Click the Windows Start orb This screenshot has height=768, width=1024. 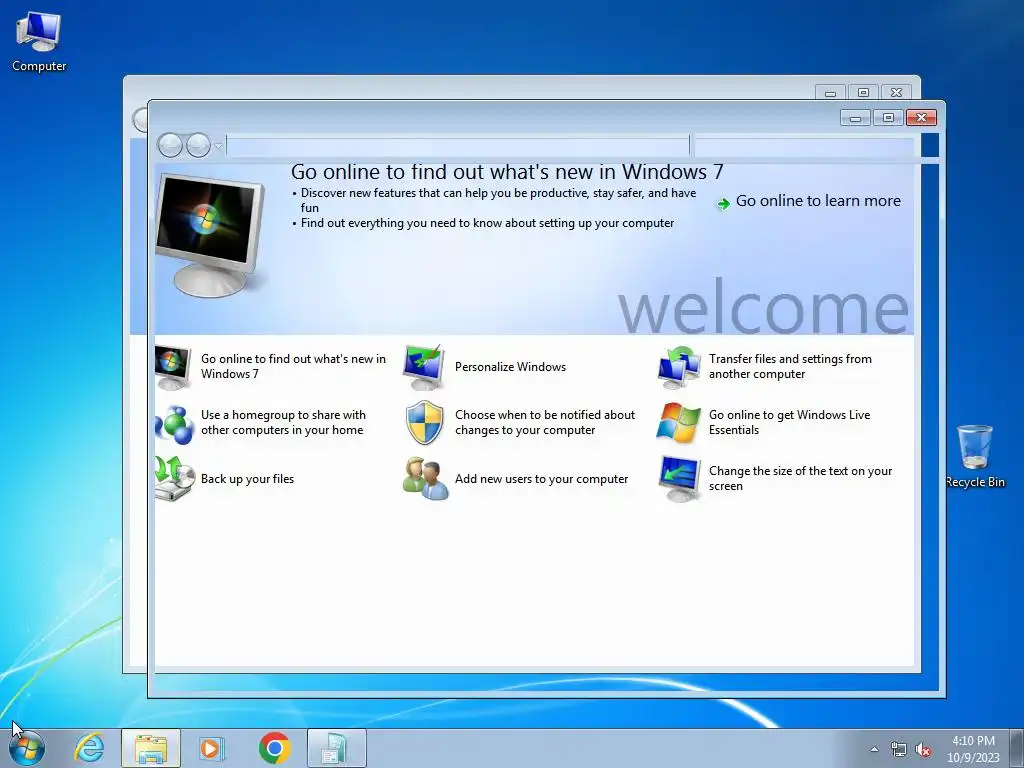26,748
